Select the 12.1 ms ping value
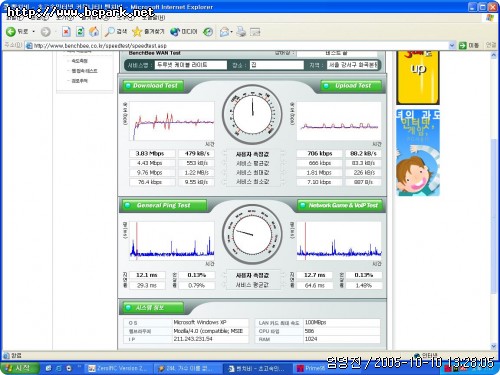Image resolution: width=500 pixels, height=375 pixels. click(x=147, y=275)
